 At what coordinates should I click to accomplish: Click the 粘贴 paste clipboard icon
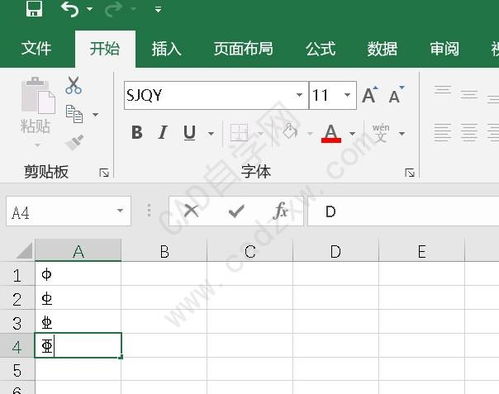(38, 96)
